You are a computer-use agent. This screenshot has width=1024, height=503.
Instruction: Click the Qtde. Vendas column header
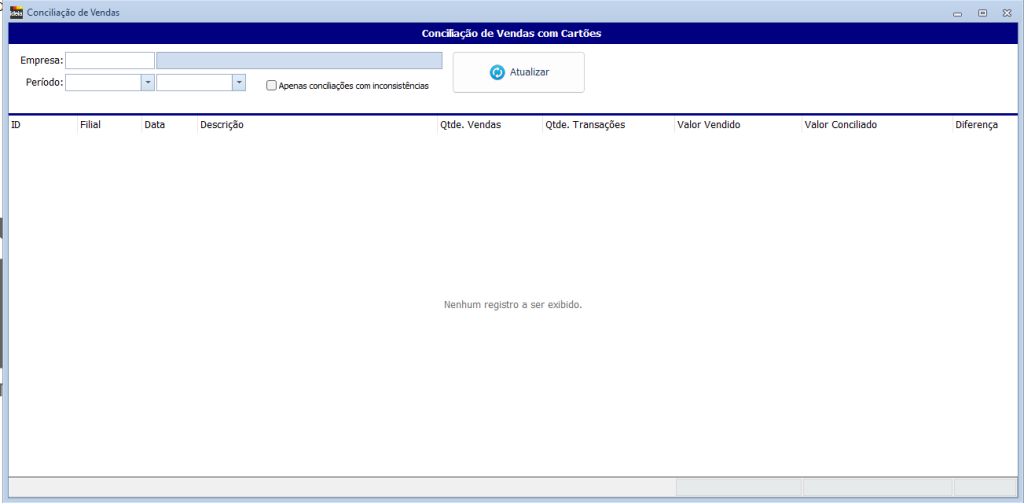coord(488,125)
